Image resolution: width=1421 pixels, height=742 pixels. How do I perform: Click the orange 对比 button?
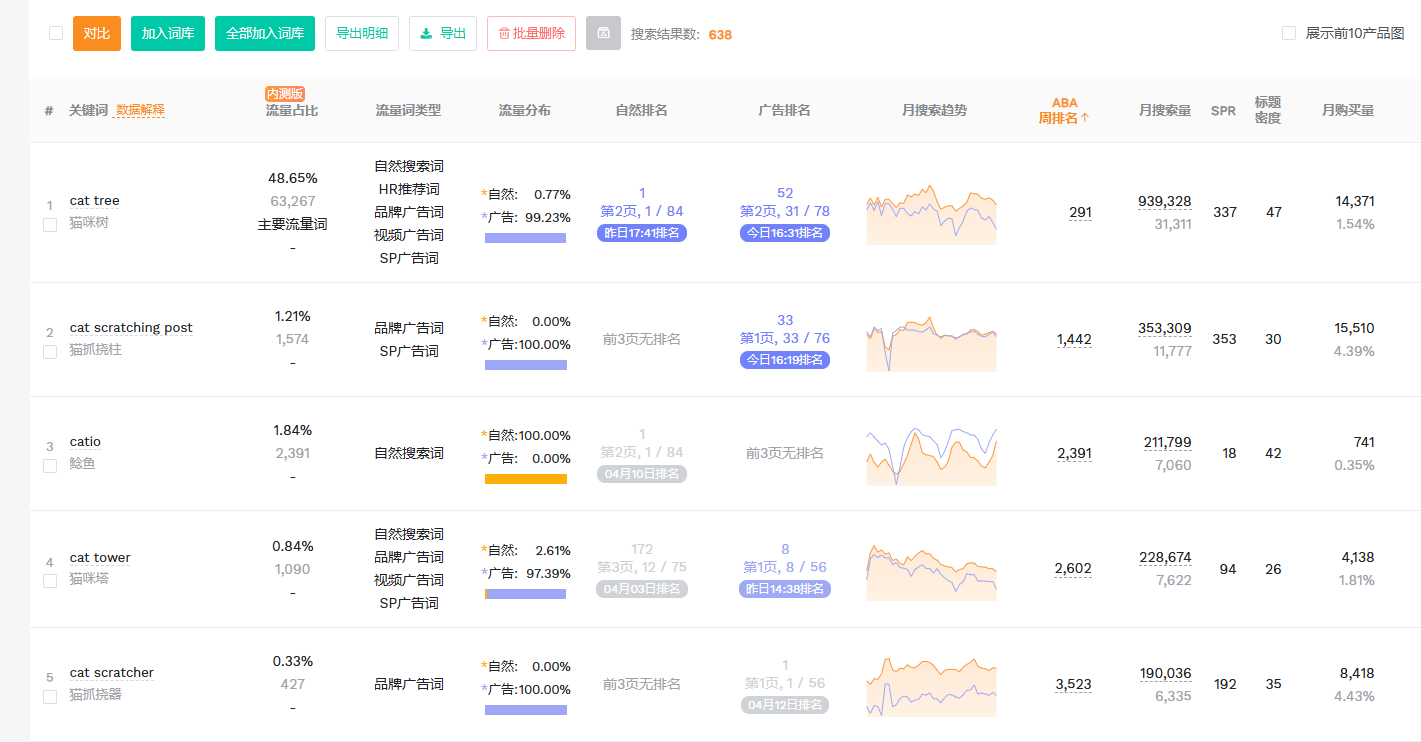(97, 33)
